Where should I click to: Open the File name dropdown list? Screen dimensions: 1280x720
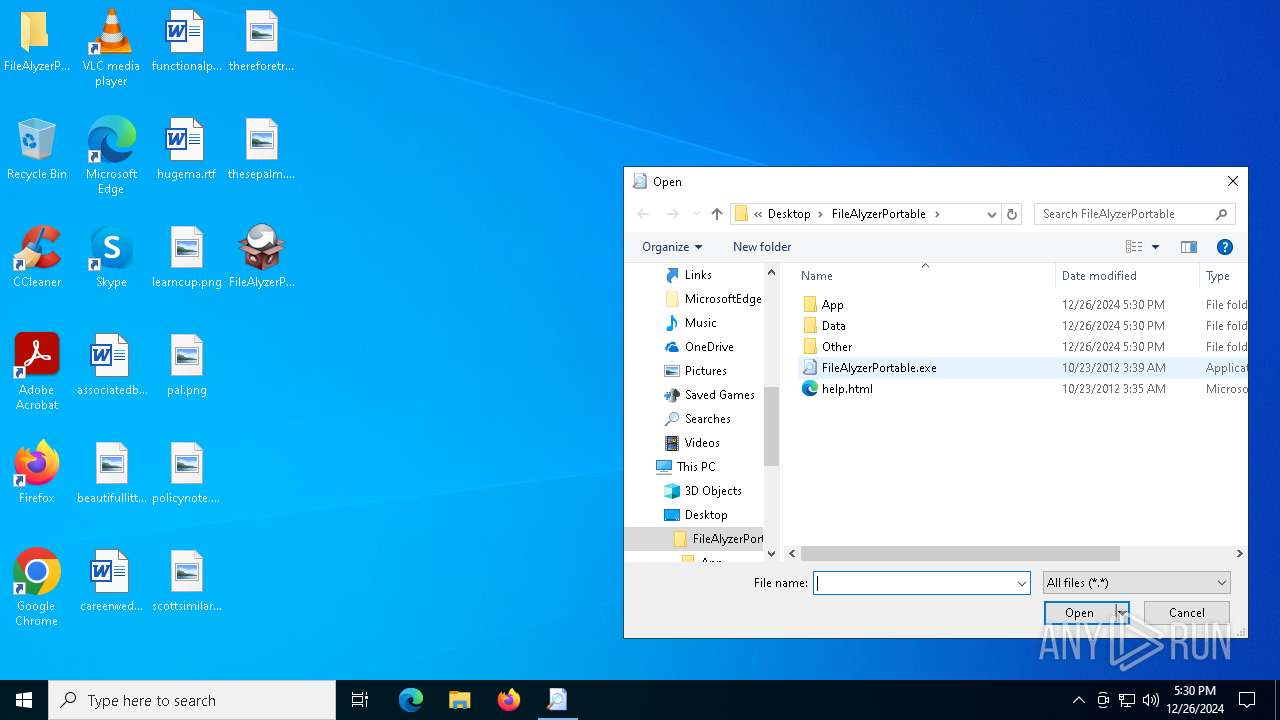1022,583
